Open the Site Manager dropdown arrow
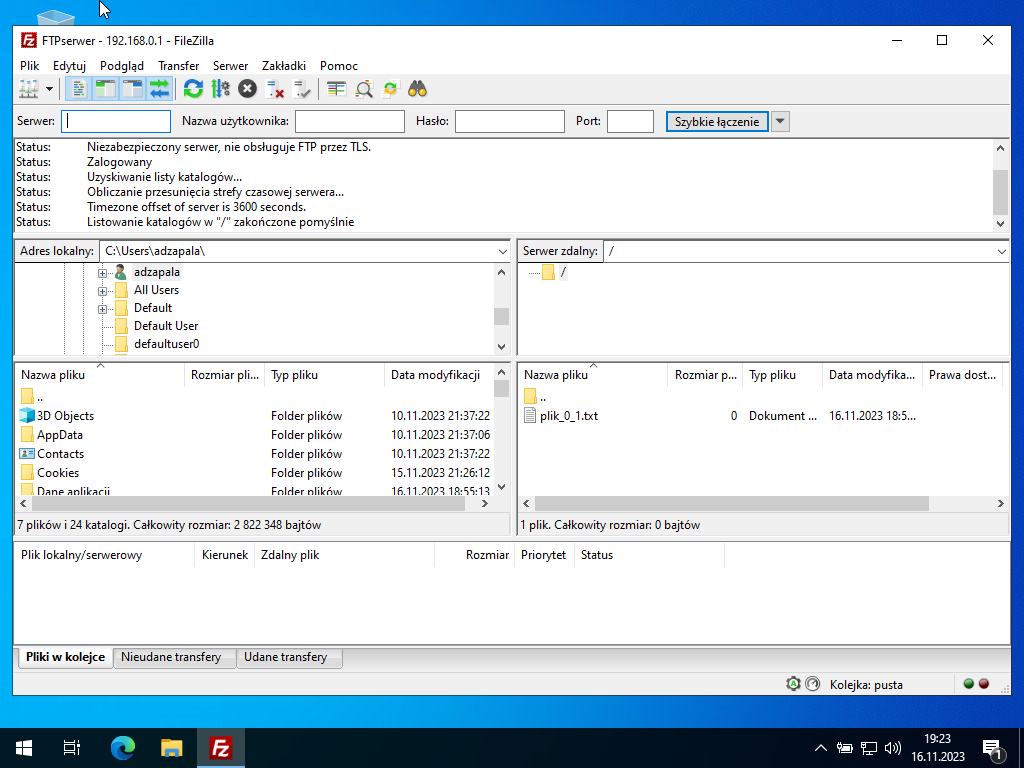The image size is (1024, 768). 49,89
